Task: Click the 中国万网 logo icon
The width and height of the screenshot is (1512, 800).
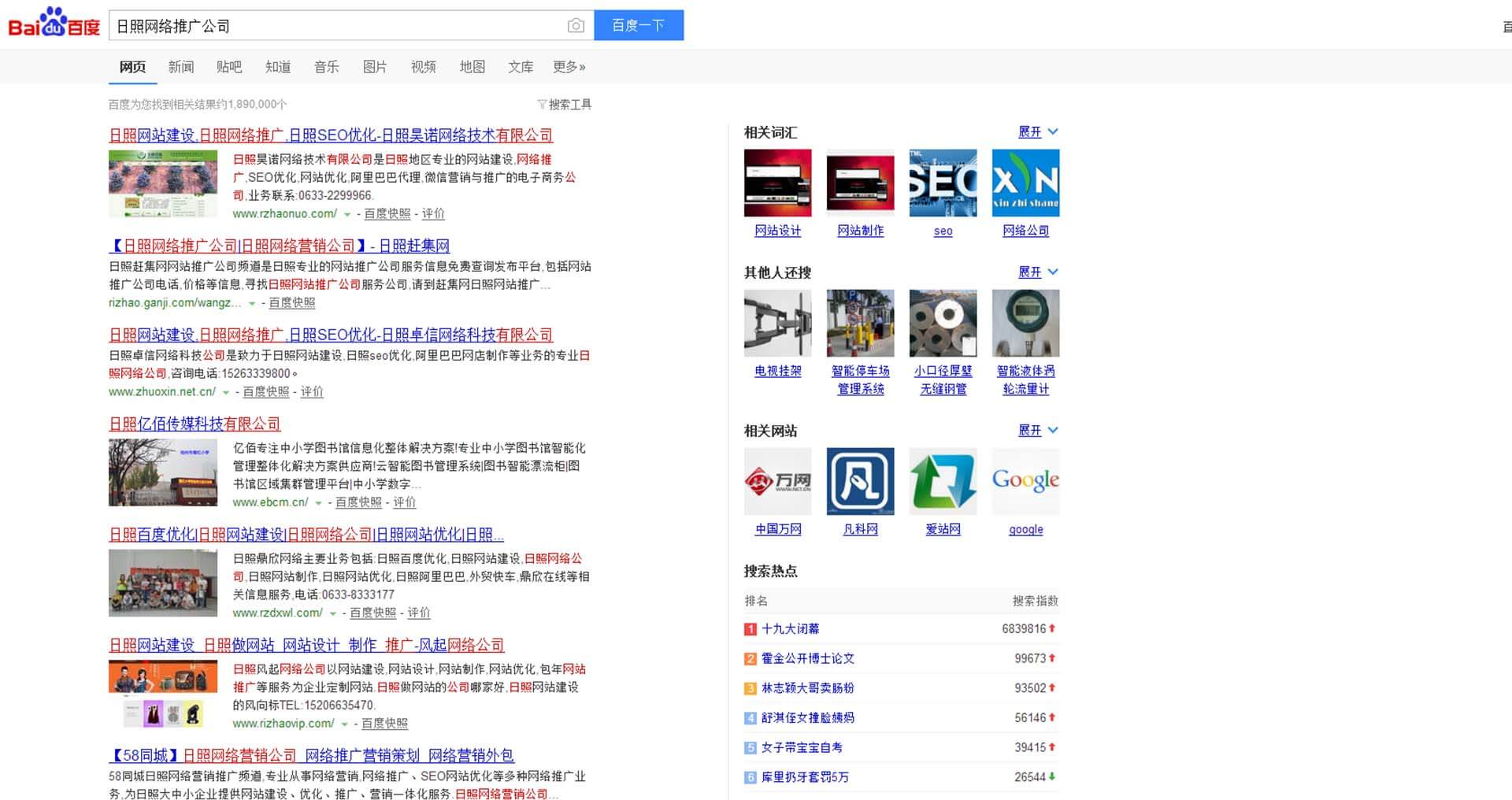Action: 778,481
